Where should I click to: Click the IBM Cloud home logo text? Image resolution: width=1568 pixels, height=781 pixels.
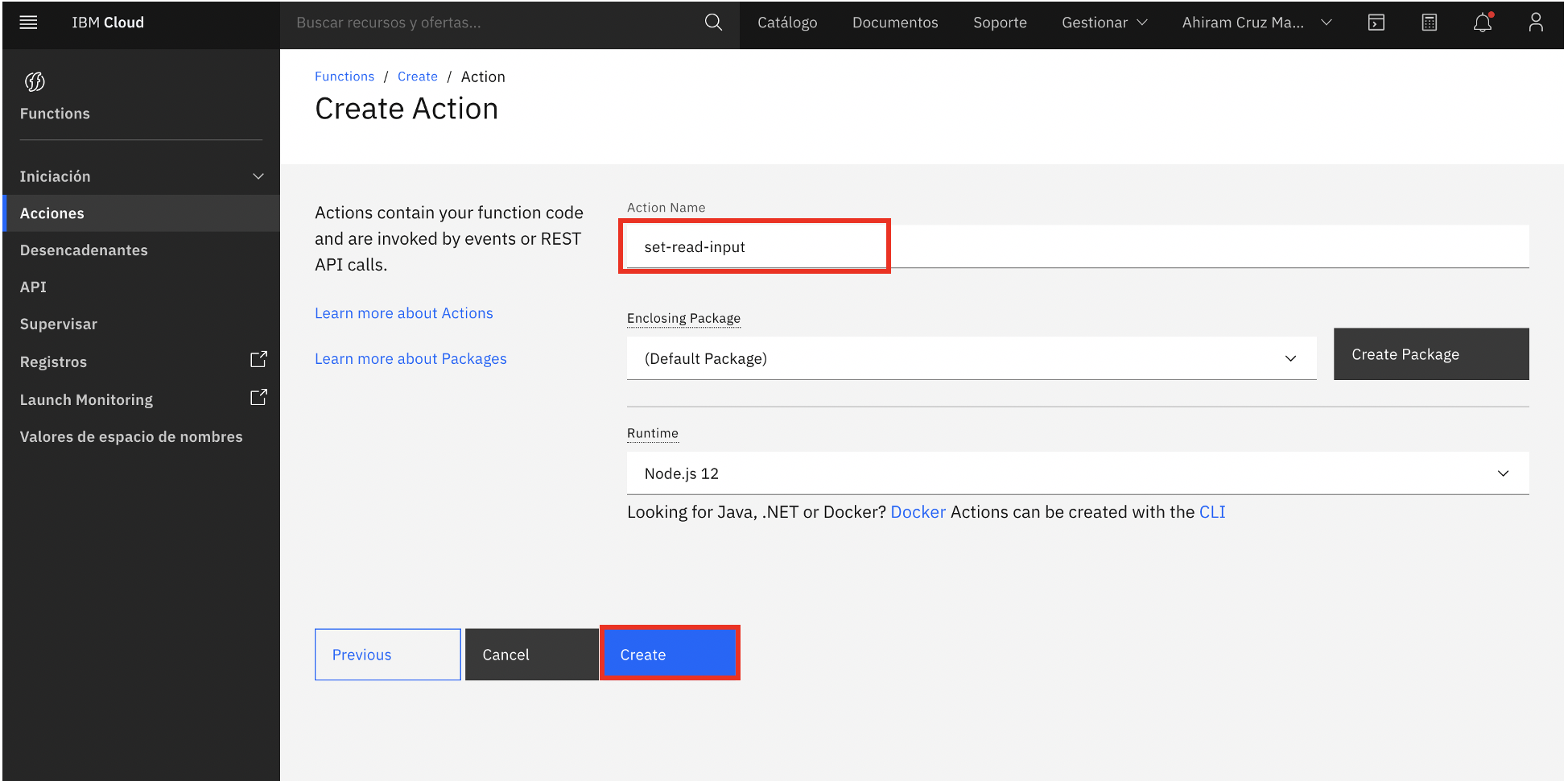click(108, 23)
